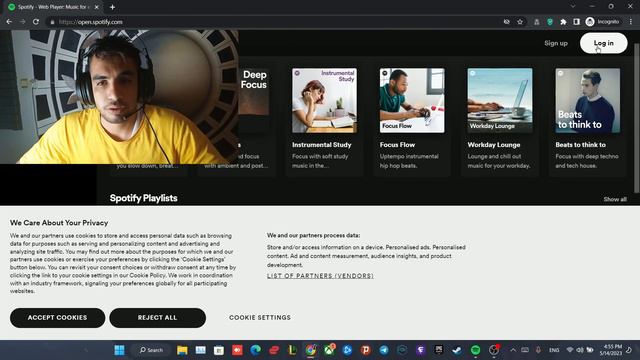Open the tab search chevron
This screenshot has height=360, width=640.
573,7
